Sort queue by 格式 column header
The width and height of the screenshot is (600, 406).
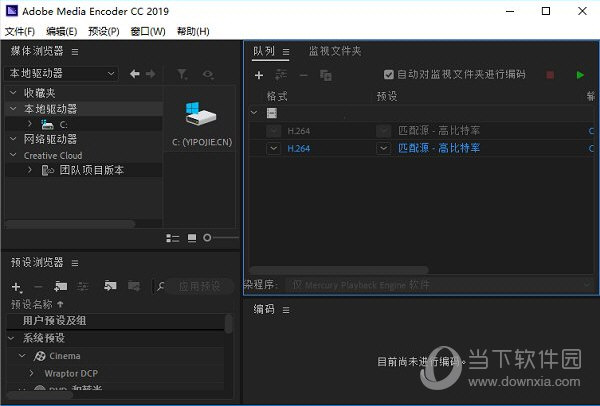[x=277, y=96]
